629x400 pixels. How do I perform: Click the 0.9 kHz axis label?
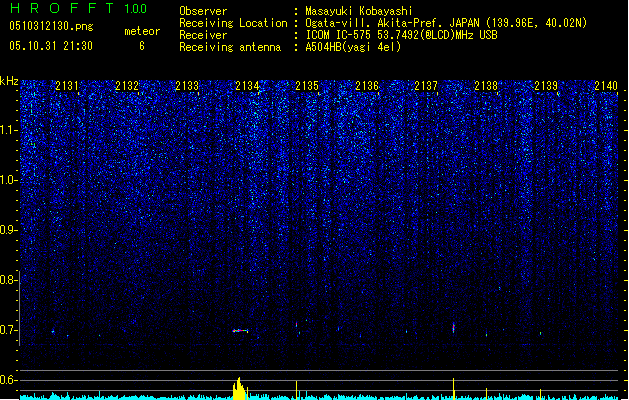pyautogui.click(x=8, y=230)
